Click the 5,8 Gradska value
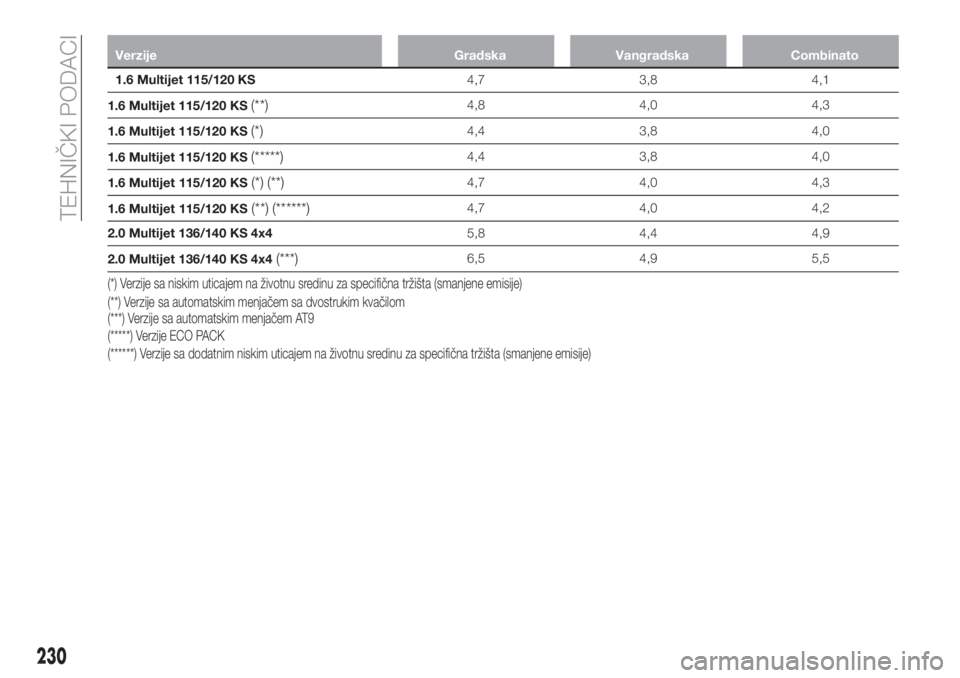The width and height of the screenshot is (960, 678). (x=476, y=233)
